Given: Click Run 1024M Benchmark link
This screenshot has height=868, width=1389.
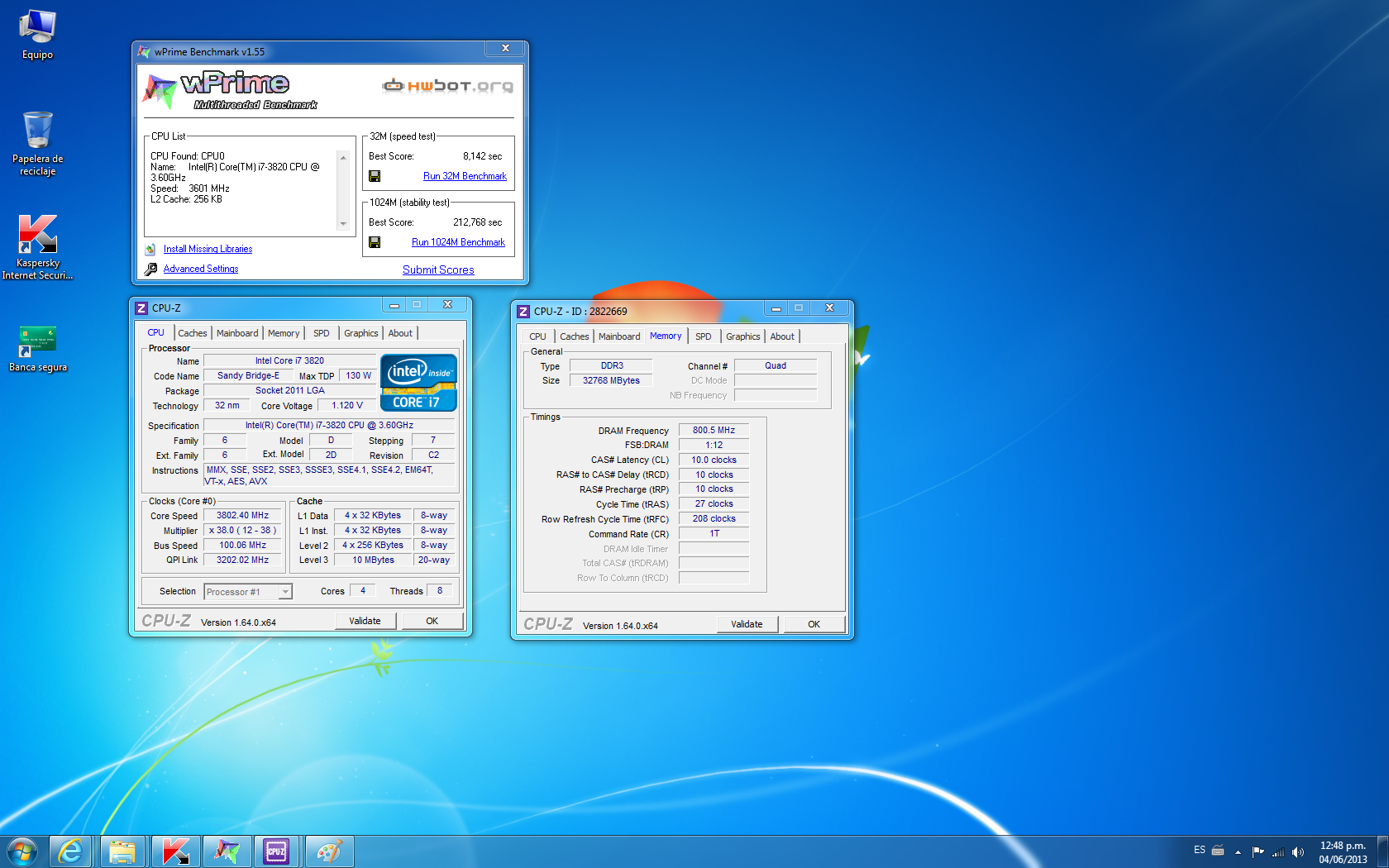Looking at the screenshot, I should pyautogui.click(x=458, y=242).
